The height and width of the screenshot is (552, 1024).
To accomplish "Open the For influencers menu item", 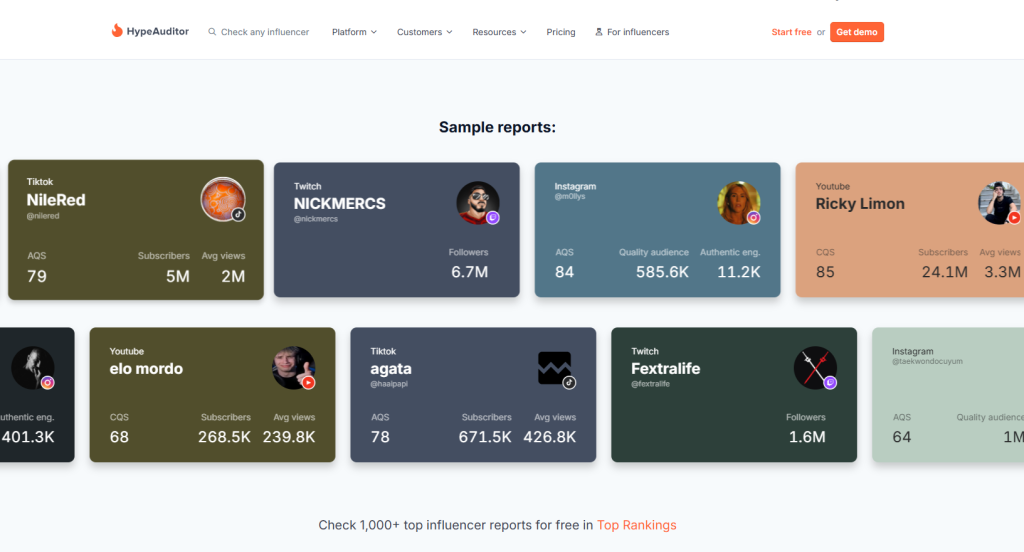I will [637, 32].
